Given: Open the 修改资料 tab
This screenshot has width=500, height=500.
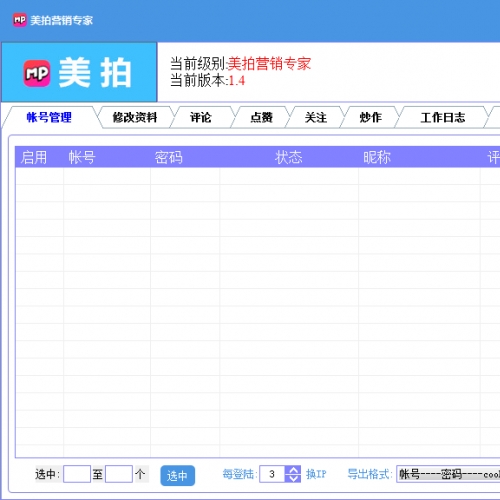Looking at the screenshot, I should pos(135,117).
